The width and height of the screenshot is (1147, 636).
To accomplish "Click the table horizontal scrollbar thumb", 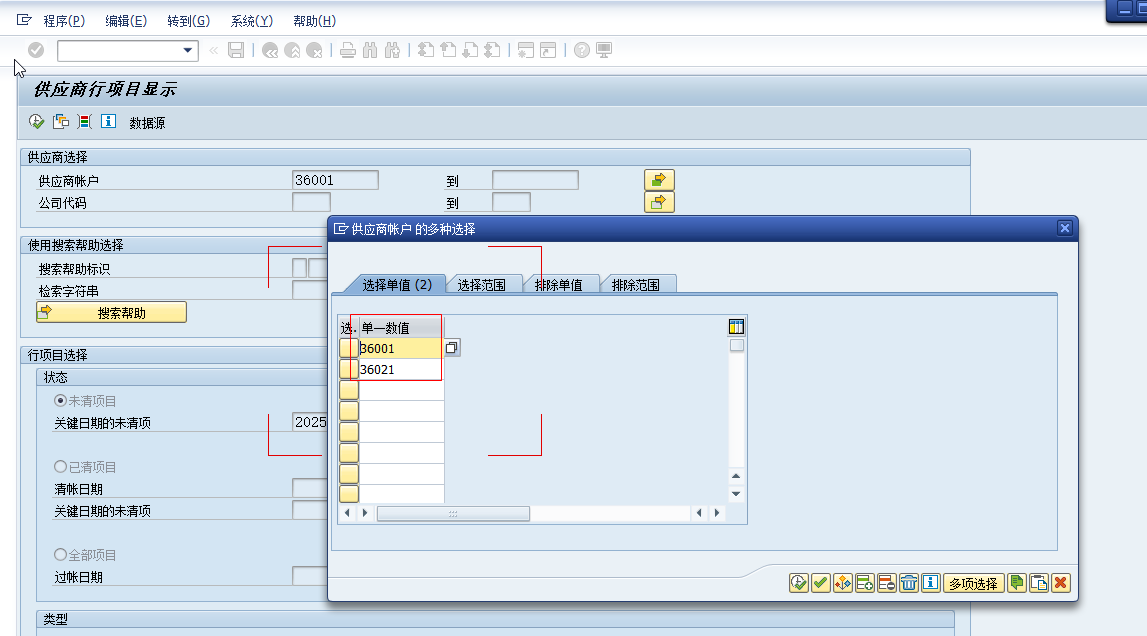I will [x=453, y=514].
